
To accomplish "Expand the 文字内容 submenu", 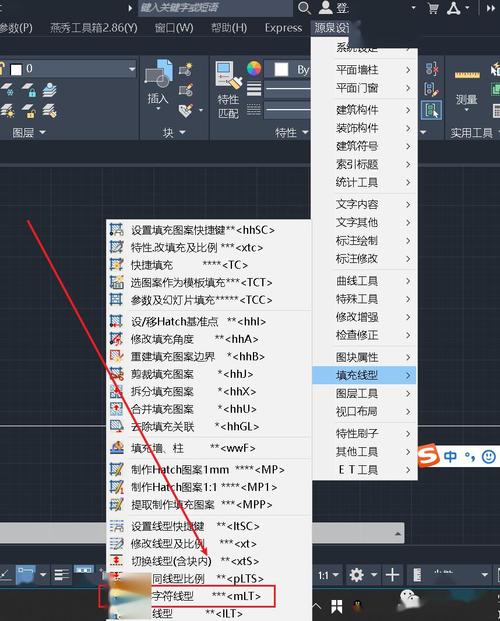I will (x=365, y=204).
